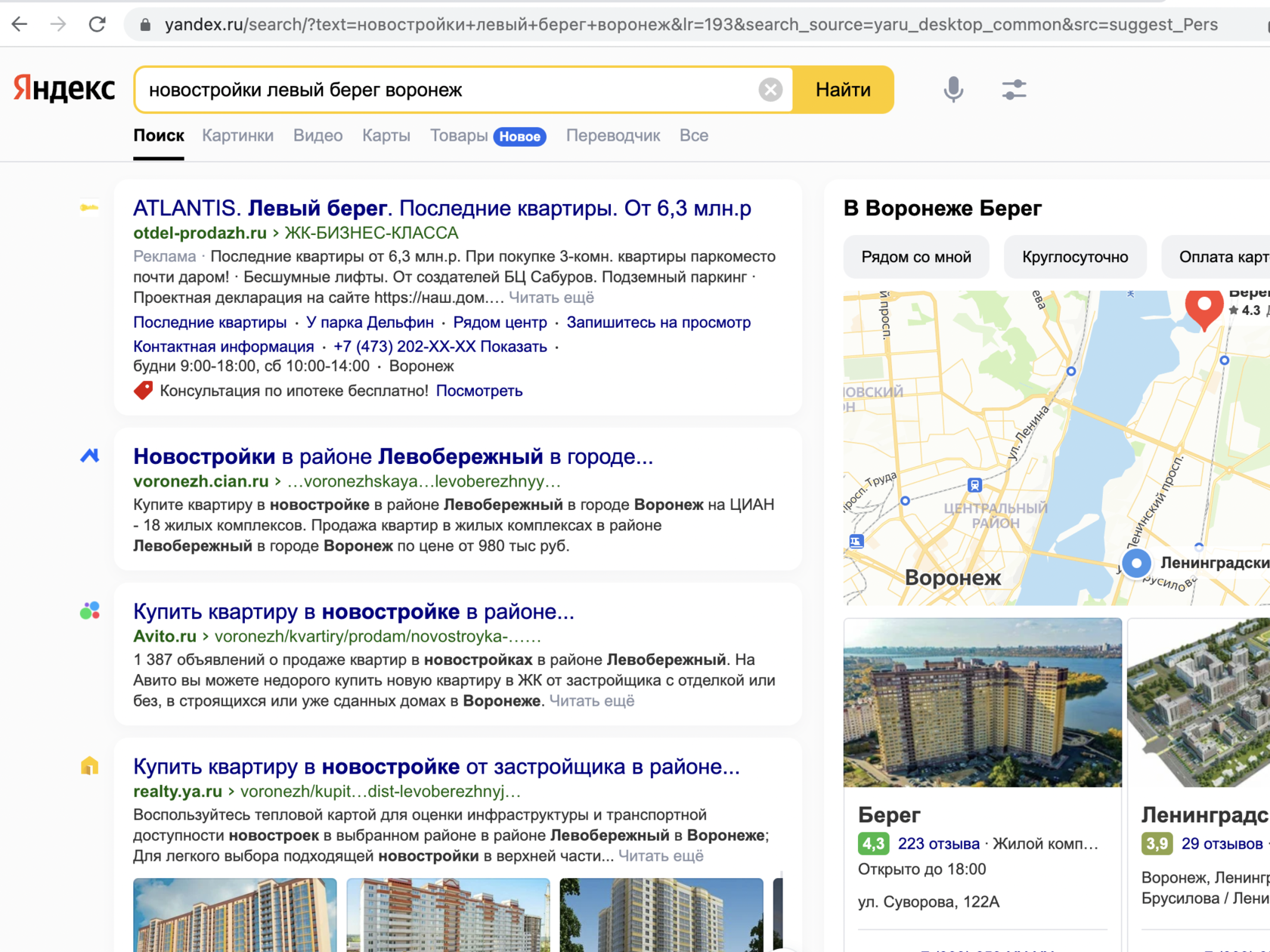
Task: Expand ad text via Читать ещё
Action: 551,298
